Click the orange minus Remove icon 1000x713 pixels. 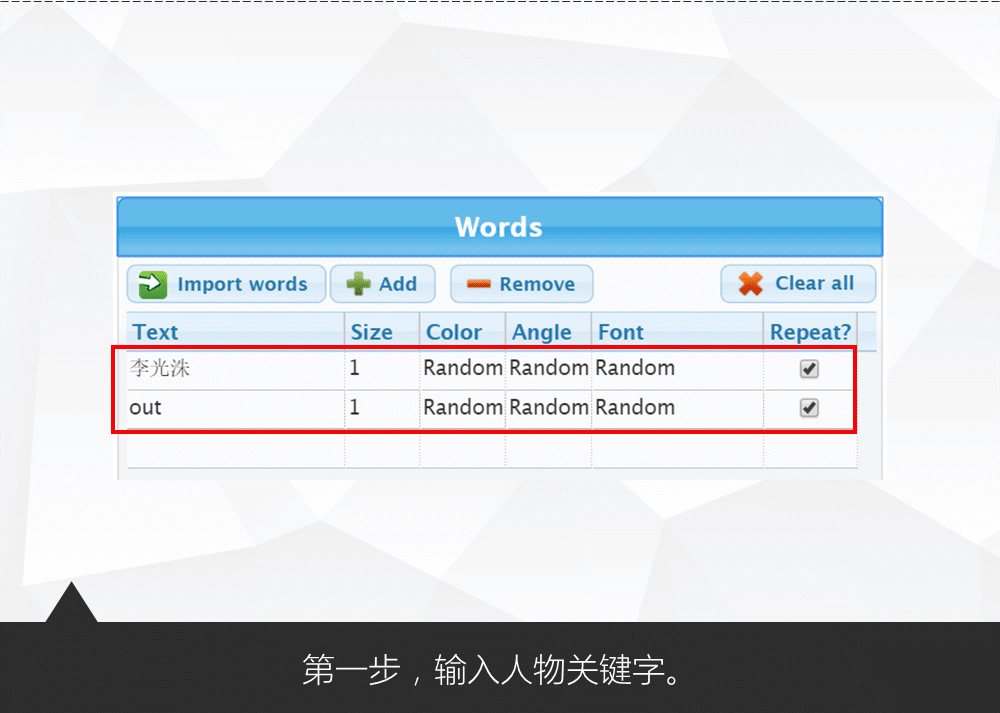coord(480,284)
